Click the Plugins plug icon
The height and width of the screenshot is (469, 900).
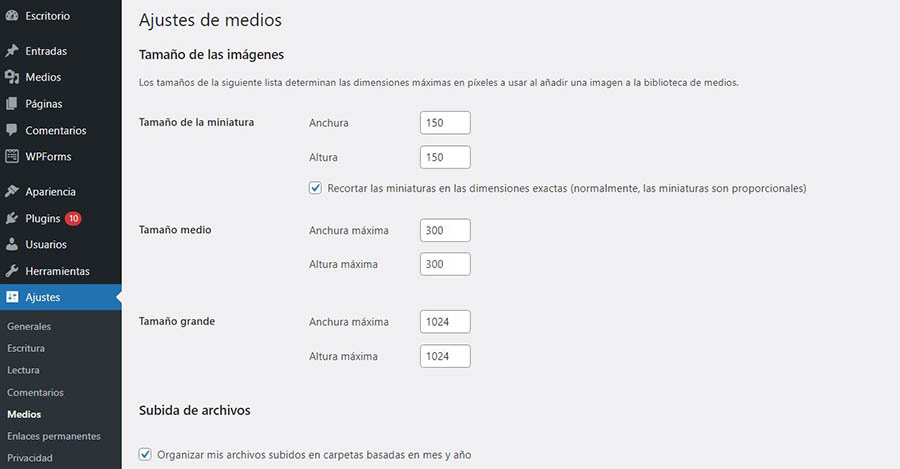tap(12, 218)
